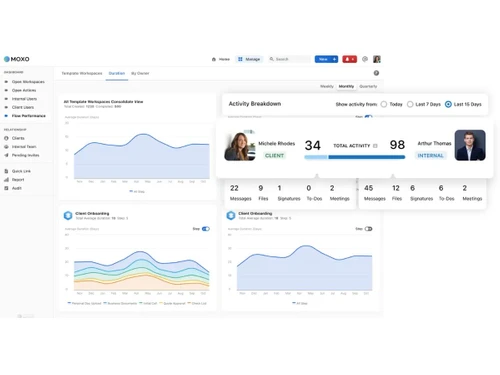Click right Client Onboarding hexagon icon
The width and height of the screenshot is (500, 375).
point(231,216)
